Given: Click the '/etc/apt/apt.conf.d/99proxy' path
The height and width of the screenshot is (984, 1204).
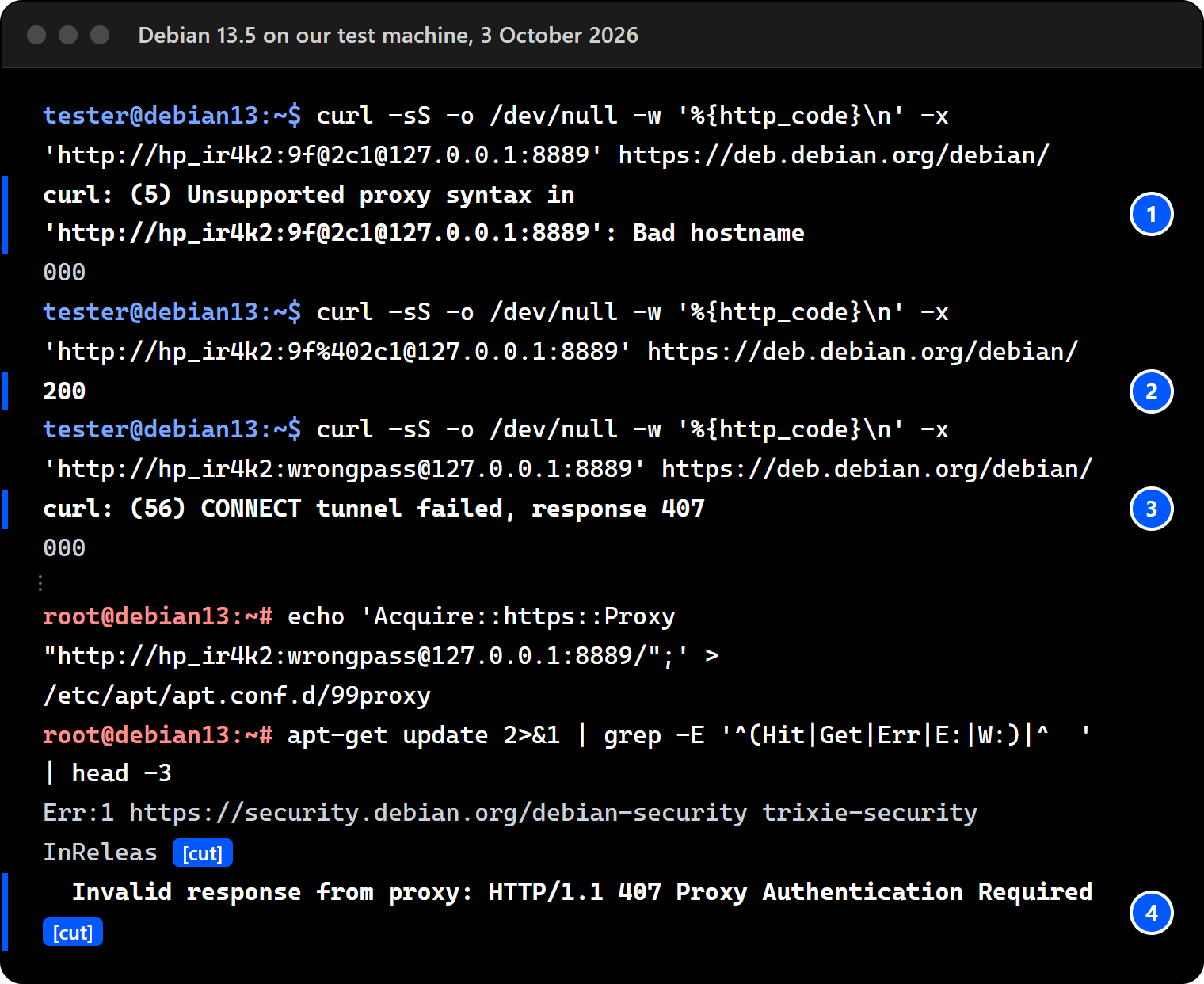Looking at the screenshot, I should (x=237, y=695).
